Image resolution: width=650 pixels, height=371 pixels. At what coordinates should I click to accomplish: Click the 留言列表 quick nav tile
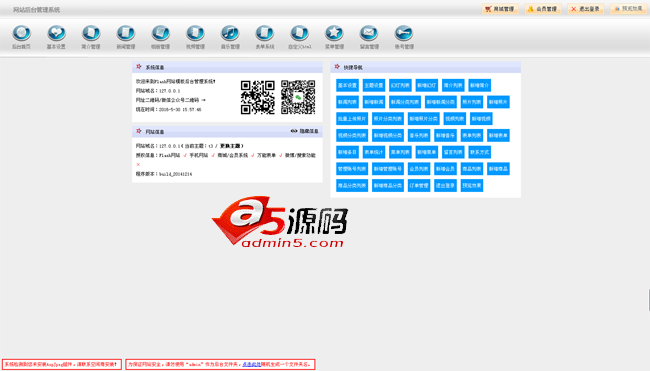tap(454, 152)
